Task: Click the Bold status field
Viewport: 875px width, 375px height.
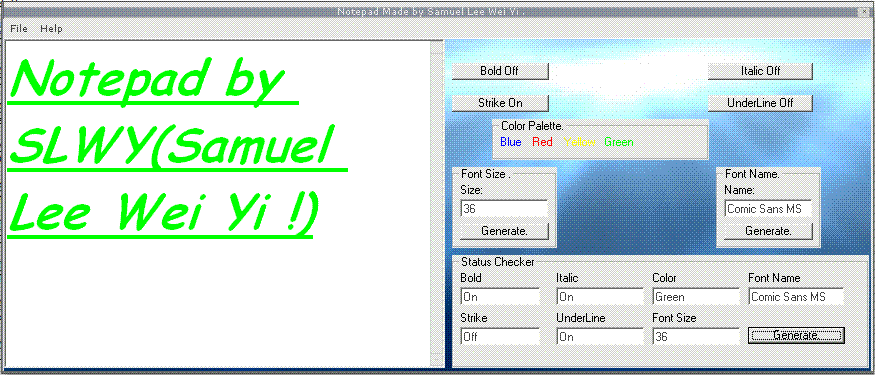Action: point(500,296)
